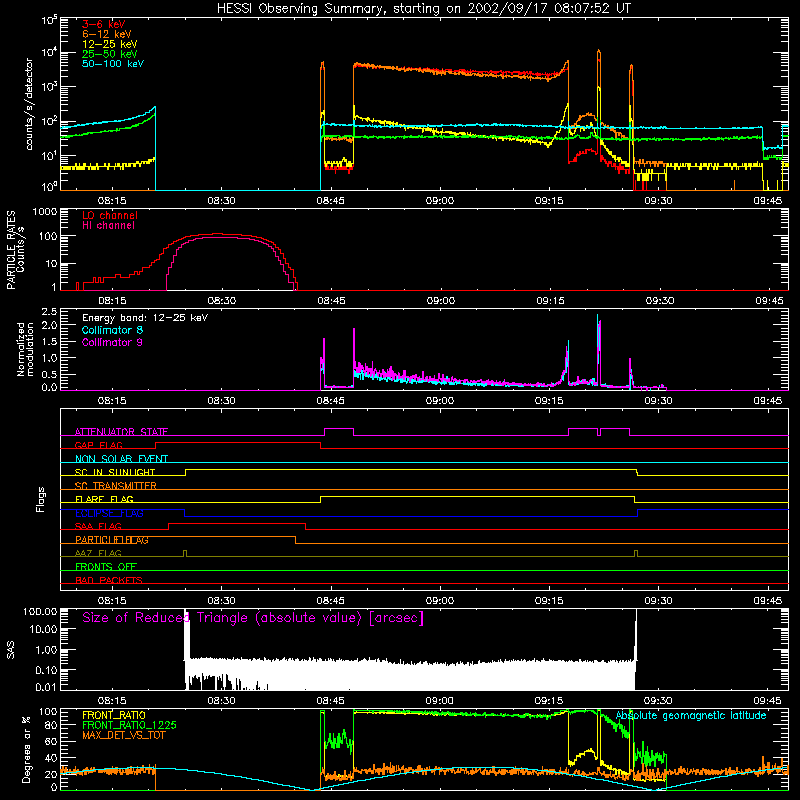Click the PARTICLE RATES axis label

click(x=11, y=250)
